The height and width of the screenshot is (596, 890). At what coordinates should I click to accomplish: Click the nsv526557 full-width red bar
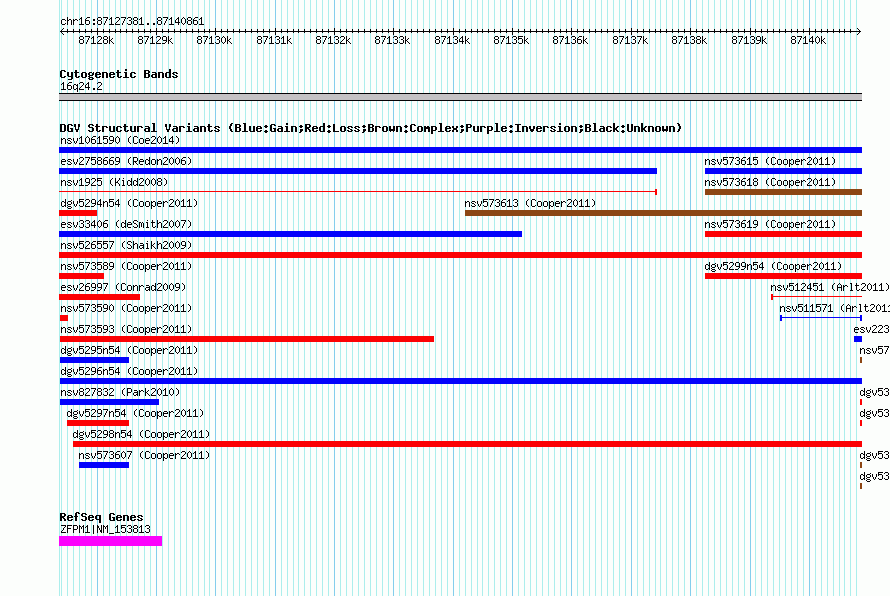click(x=460, y=255)
